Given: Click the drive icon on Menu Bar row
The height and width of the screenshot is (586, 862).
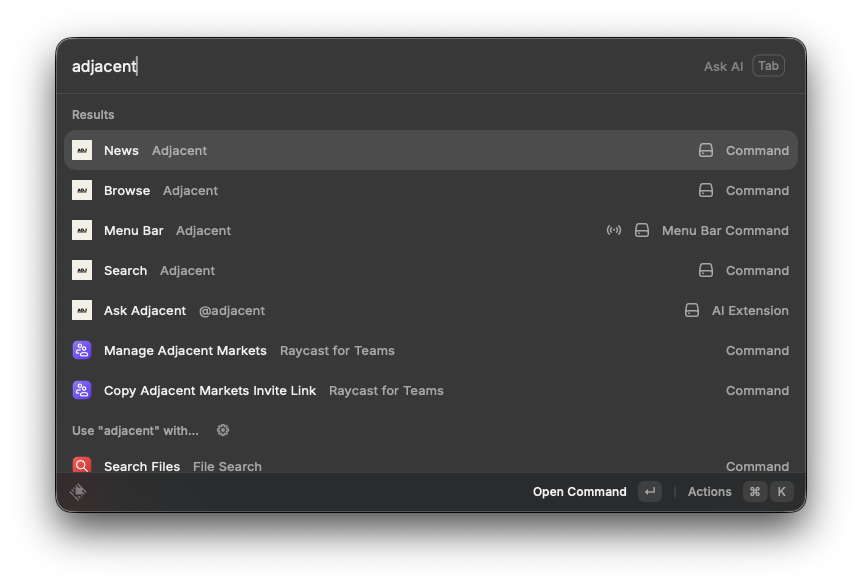Looking at the screenshot, I should pos(642,230).
